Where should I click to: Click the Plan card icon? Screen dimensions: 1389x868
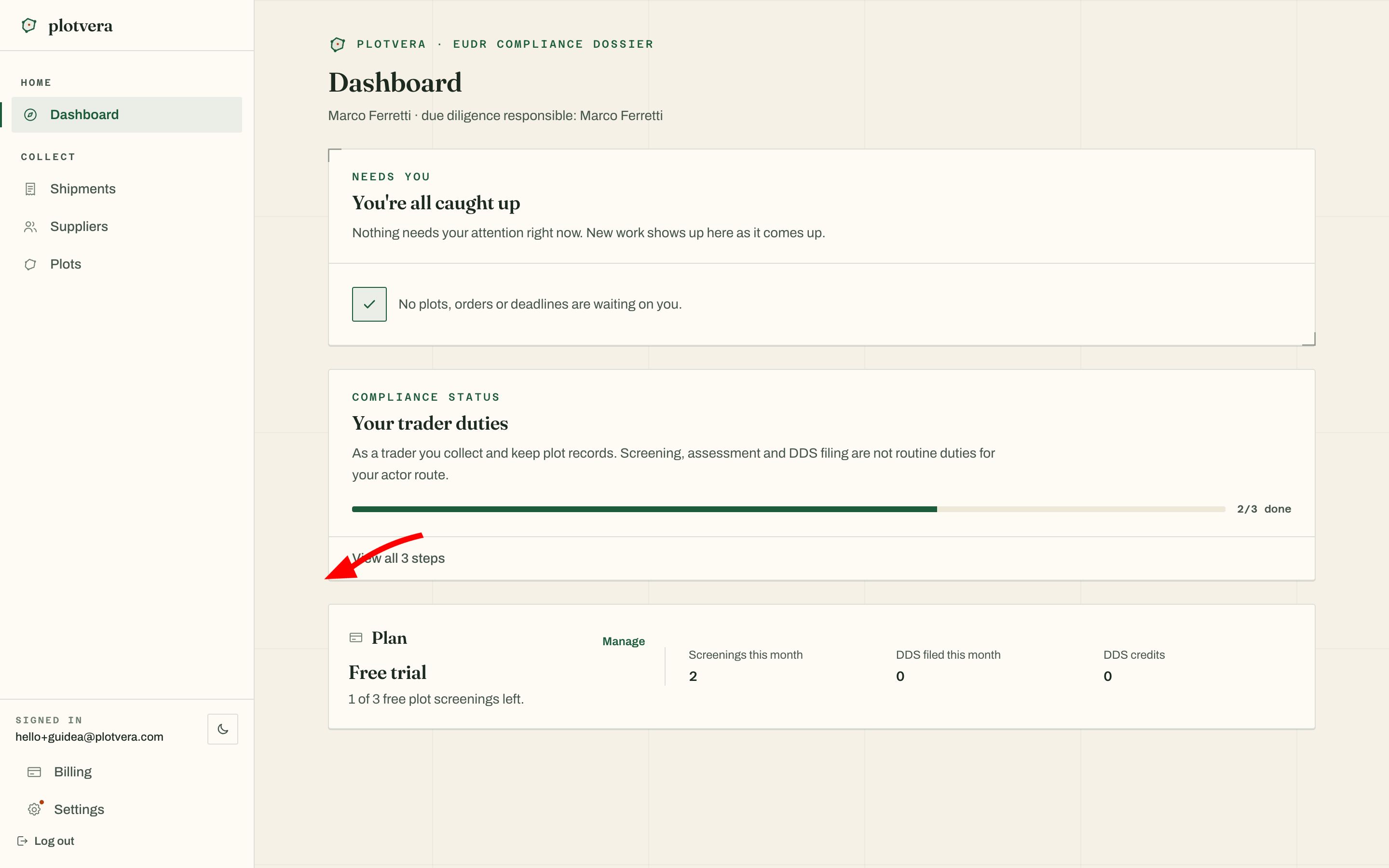(x=356, y=637)
